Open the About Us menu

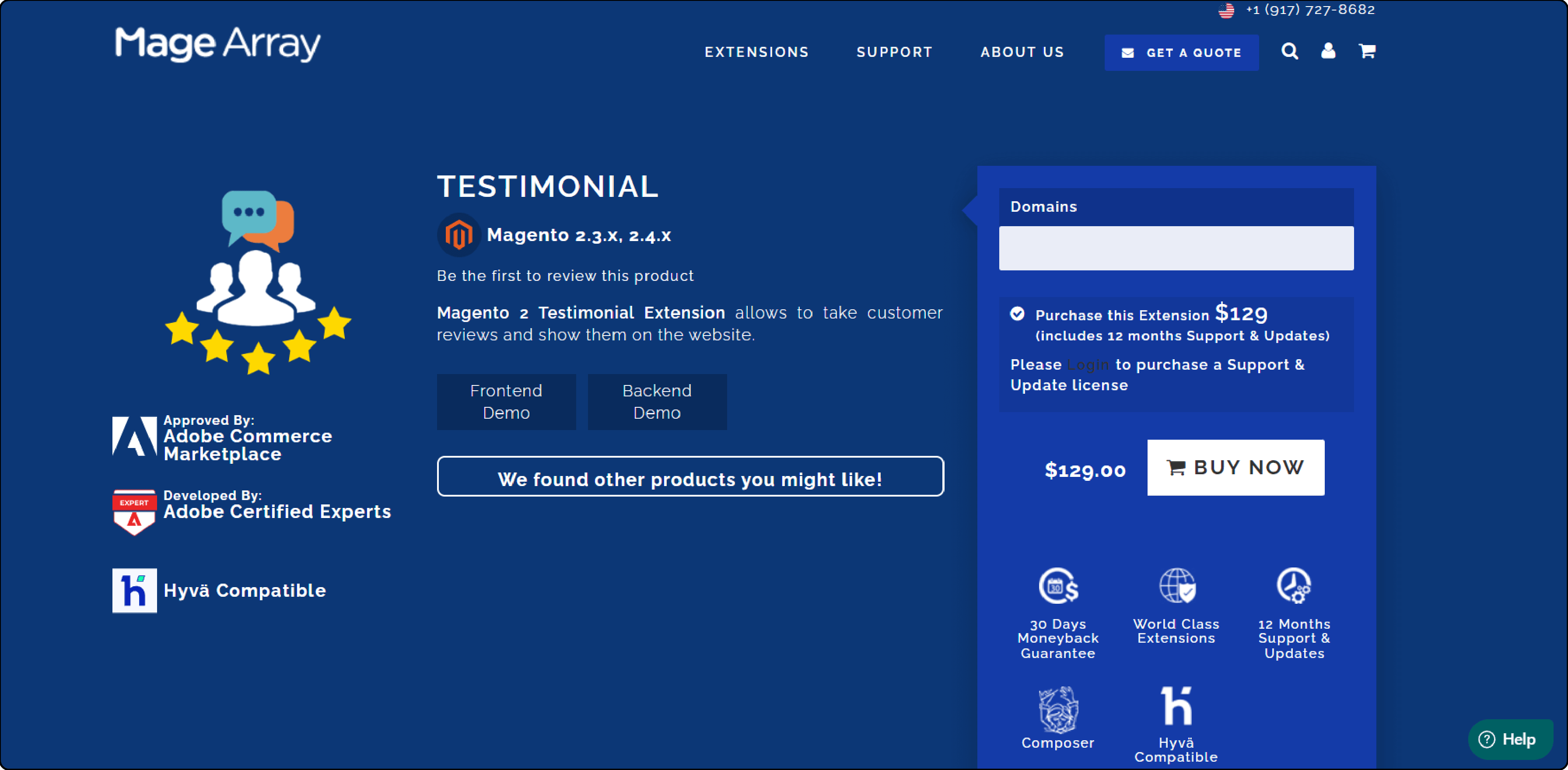pyautogui.click(x=1022, y=52)
